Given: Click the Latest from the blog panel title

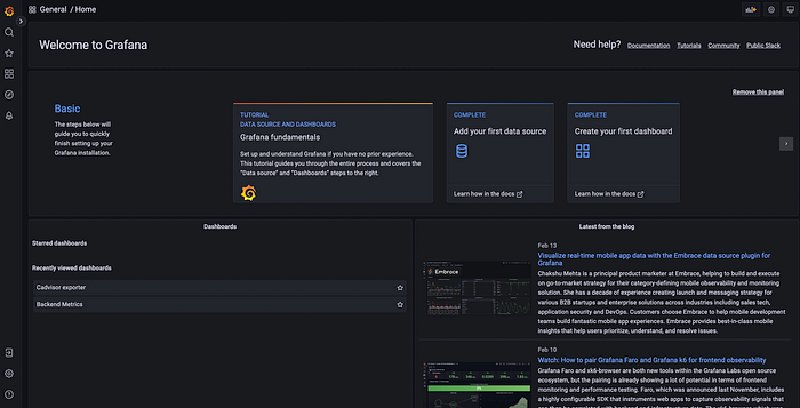Looking at the screenshot, I should click(x=607, y=227).
